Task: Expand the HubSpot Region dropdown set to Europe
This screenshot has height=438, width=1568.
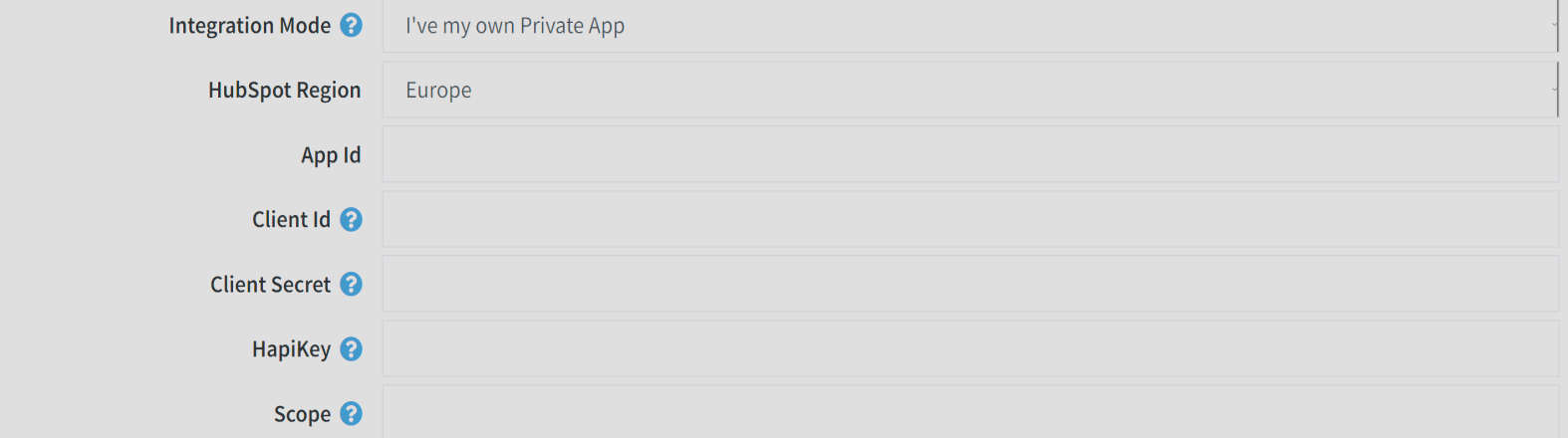Action: (x=968, y=90)
